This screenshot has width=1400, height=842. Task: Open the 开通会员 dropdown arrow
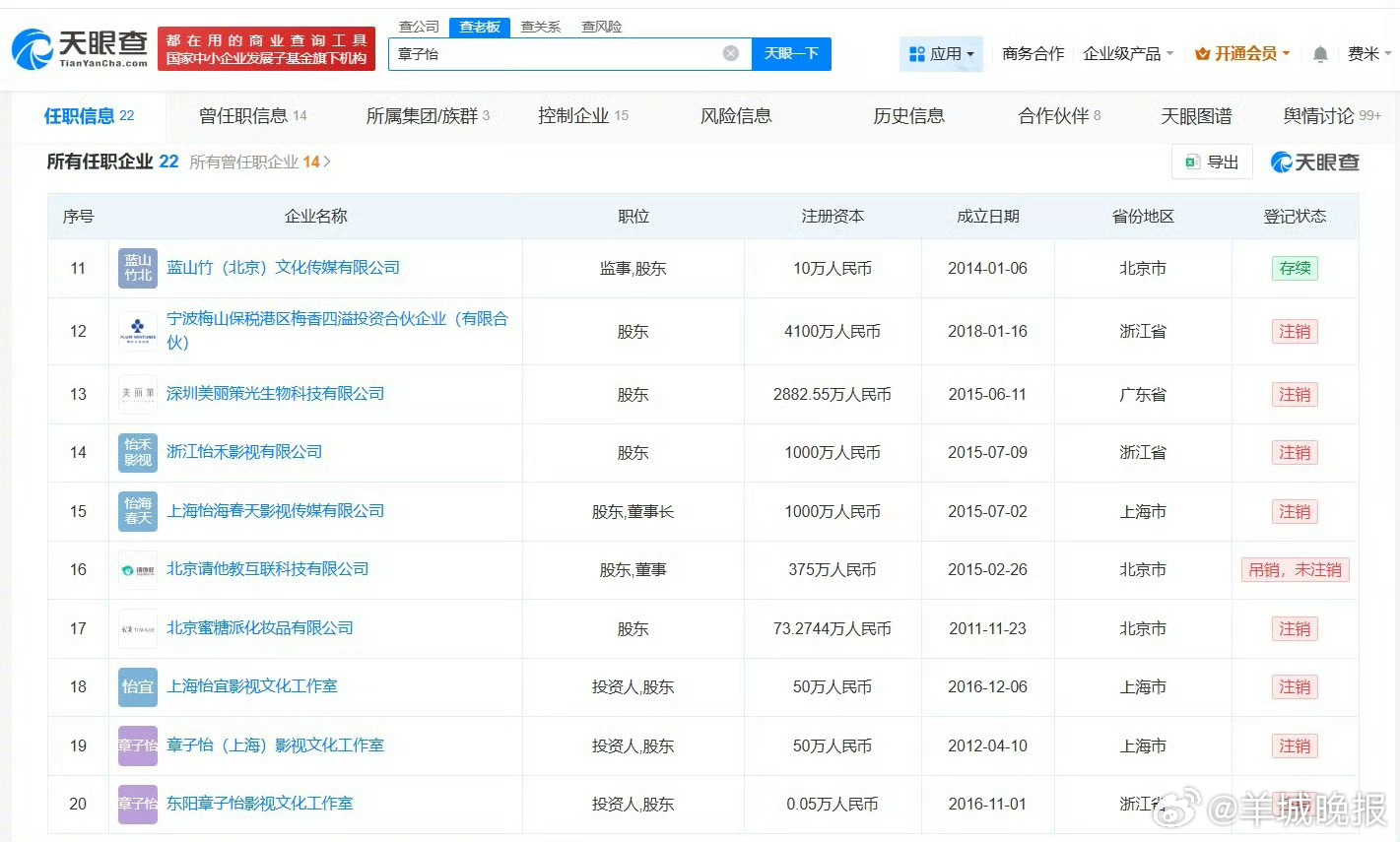(1286, 54)
